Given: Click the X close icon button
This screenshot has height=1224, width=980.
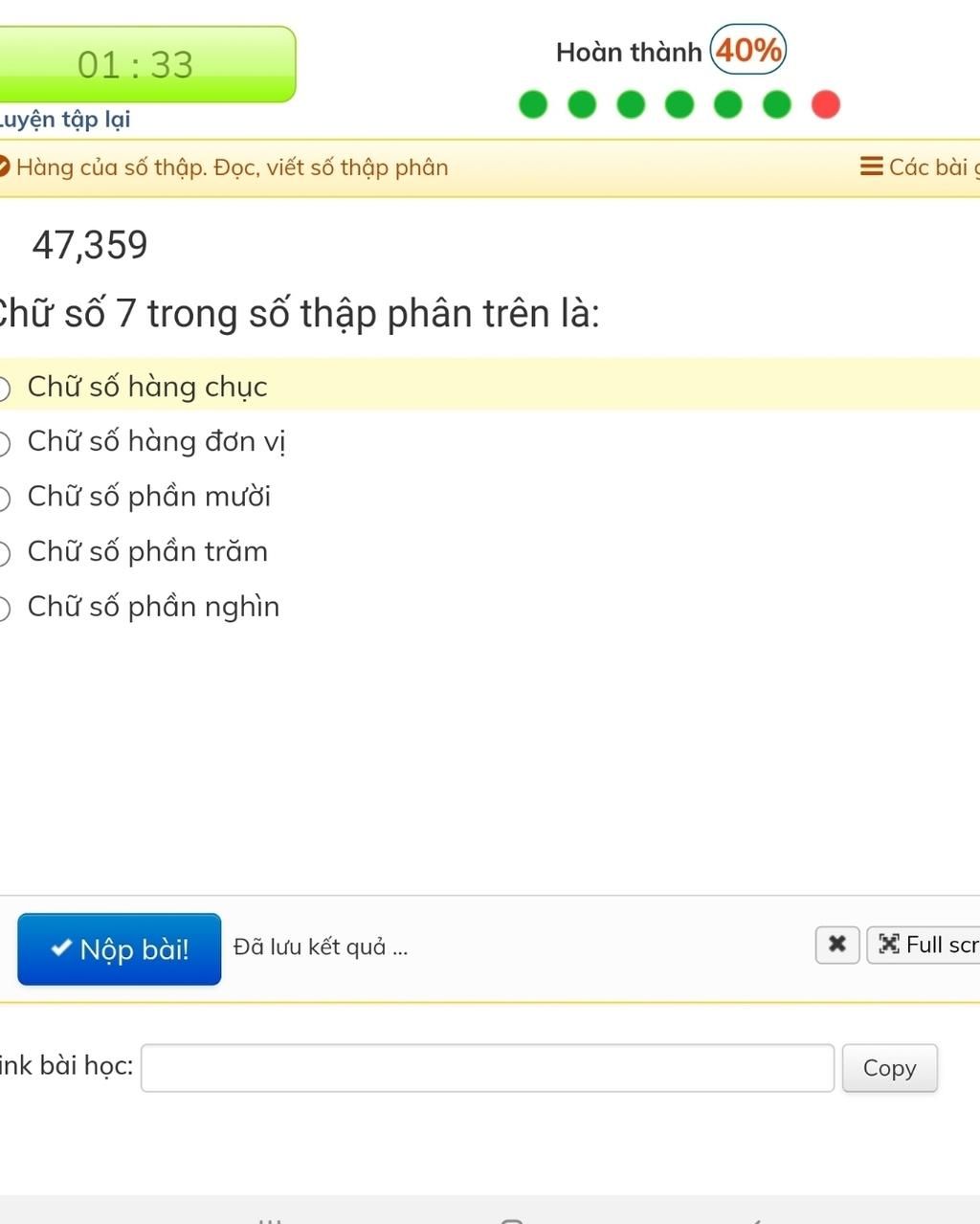Looking at the screenshot, I should pos(837,945).
